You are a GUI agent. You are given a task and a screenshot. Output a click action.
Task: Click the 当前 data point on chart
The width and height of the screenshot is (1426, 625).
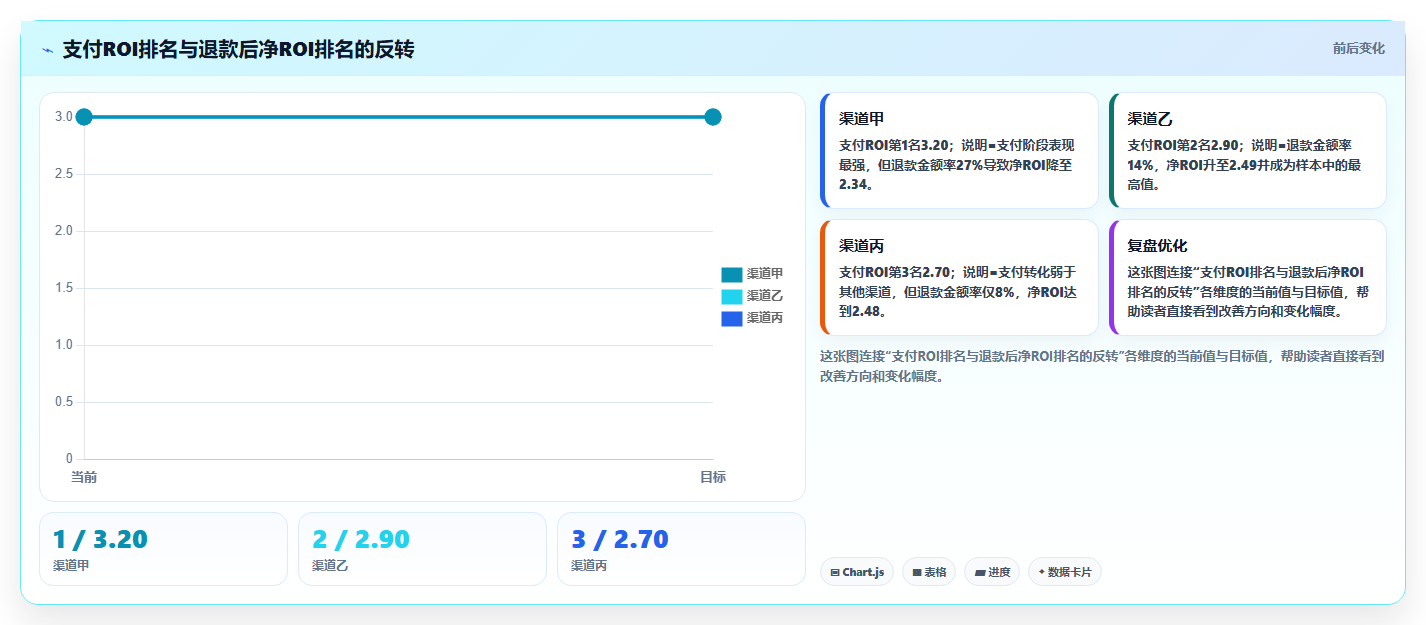(x=84, y=117)
